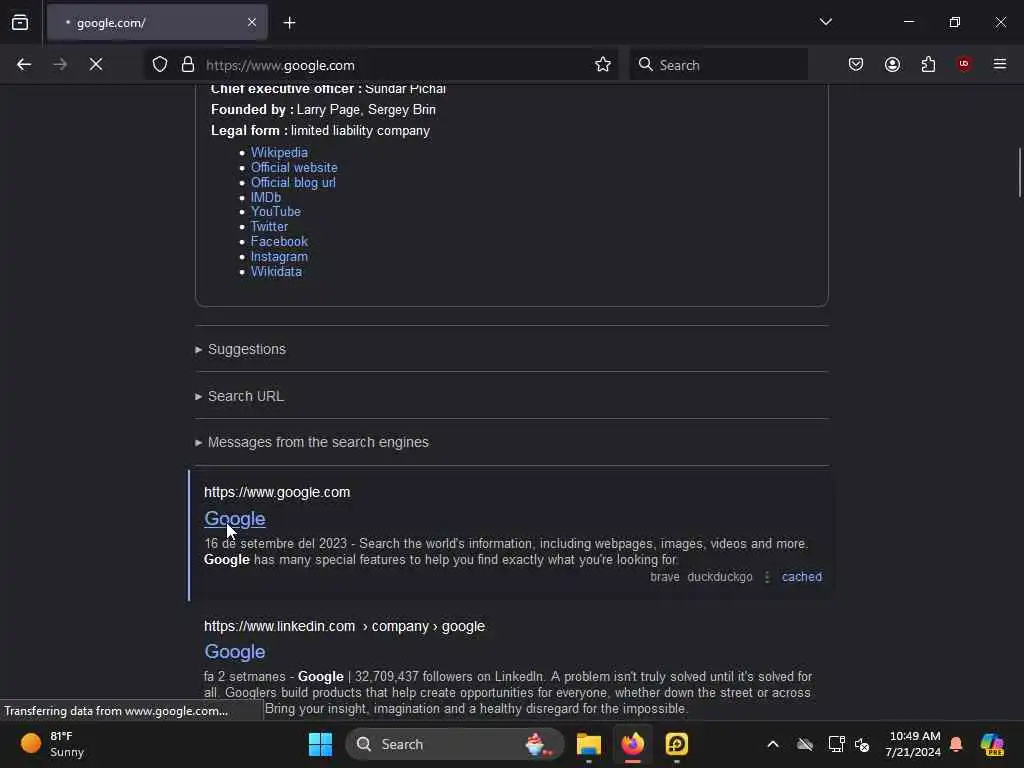Image resolution: width=1024 pixels, height=768 pixels.
Task: Open the yellow chat app taskbar icon
Action: (x=677, y=744)
